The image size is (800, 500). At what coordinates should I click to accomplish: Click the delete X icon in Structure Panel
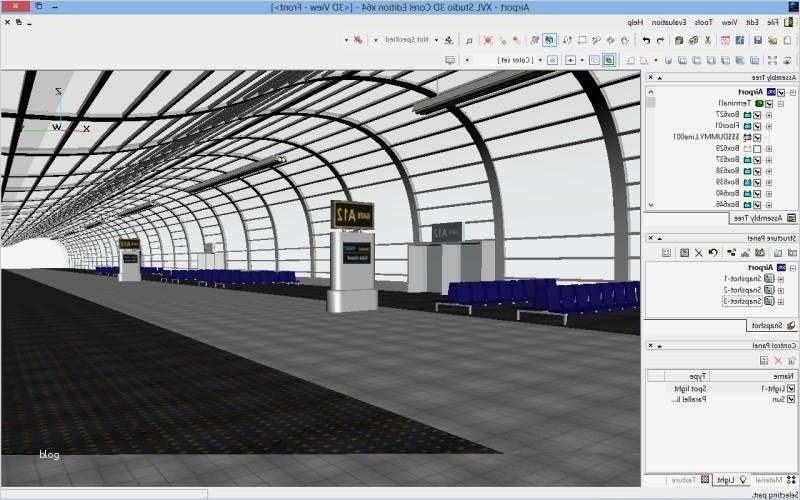click(698, 253)
